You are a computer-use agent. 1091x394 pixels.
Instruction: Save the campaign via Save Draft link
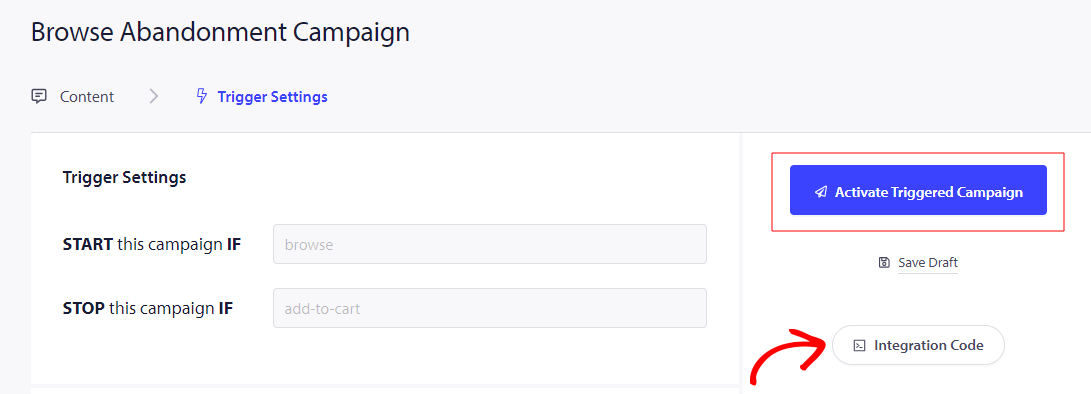(x=927, y=262)
